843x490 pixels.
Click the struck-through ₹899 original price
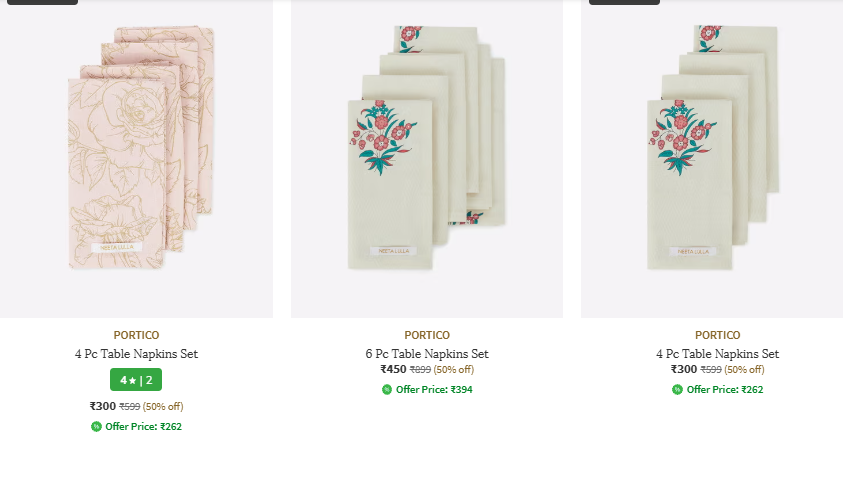point(420,370)
